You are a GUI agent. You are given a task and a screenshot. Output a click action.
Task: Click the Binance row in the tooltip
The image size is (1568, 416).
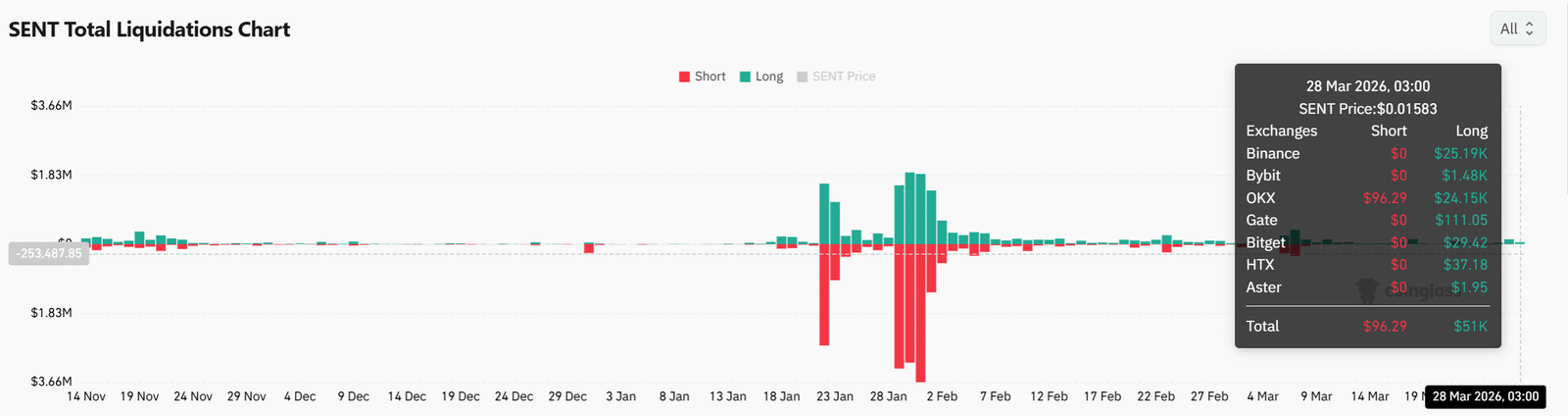[1366, 153]
